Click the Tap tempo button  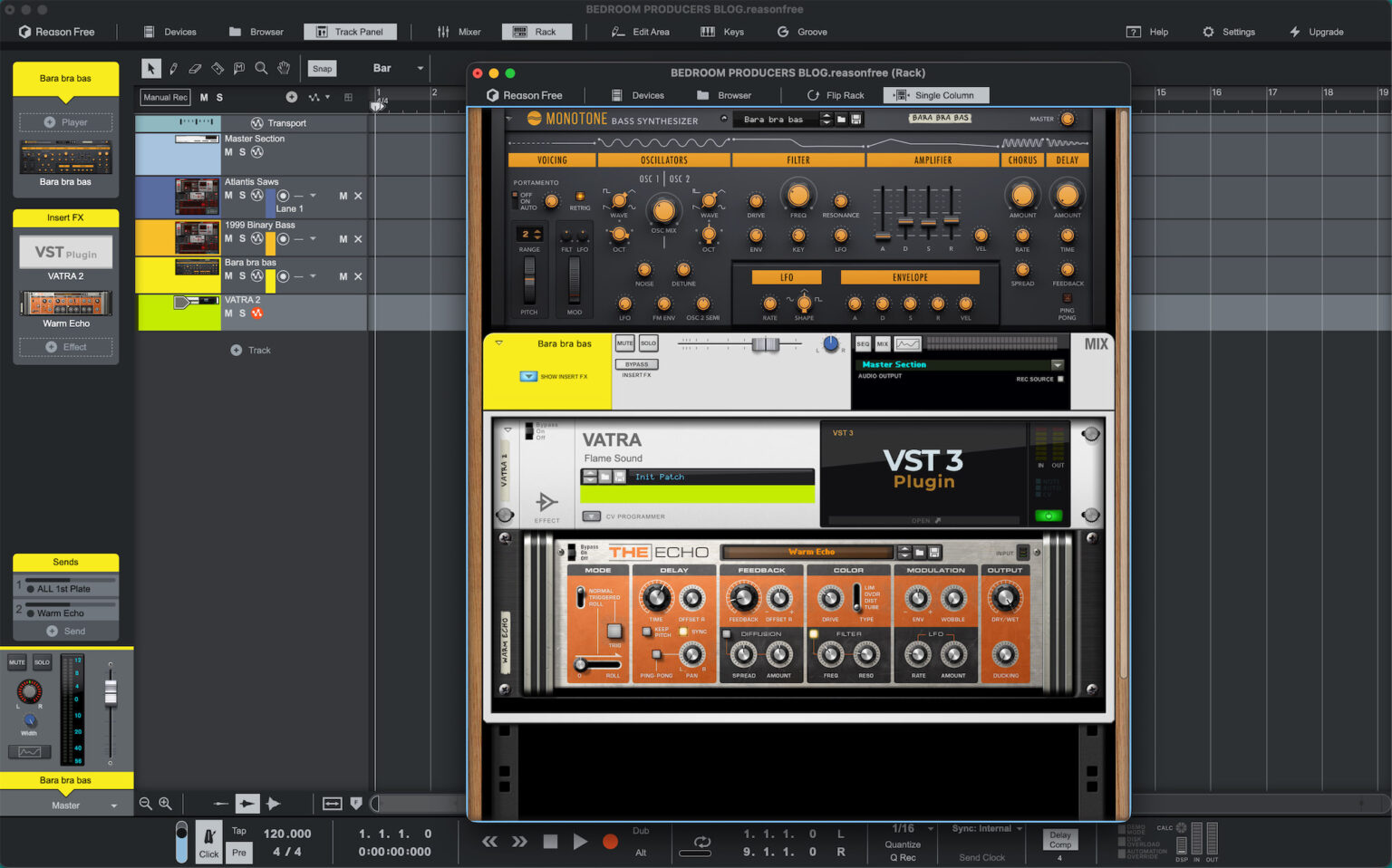pos(239,831)
